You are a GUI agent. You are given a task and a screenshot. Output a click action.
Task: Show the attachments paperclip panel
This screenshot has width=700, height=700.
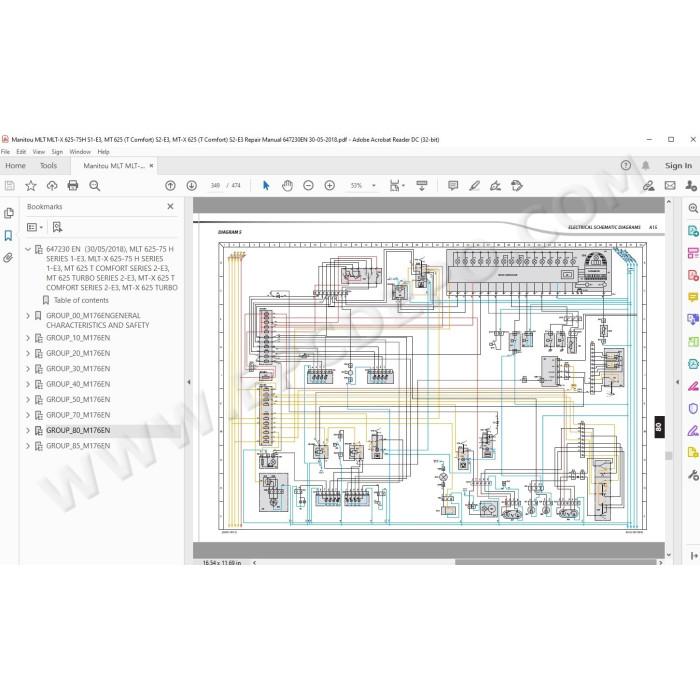coord(8,258)
